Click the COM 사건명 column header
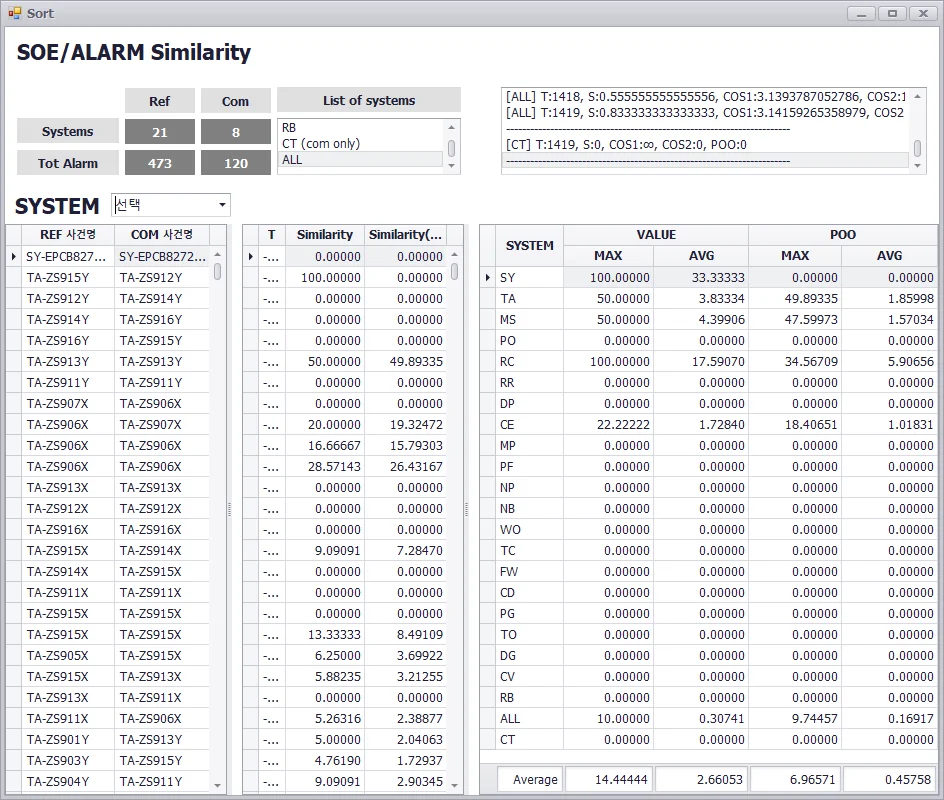Viewport: 944px width, 800px height. [x=162, y=235]
